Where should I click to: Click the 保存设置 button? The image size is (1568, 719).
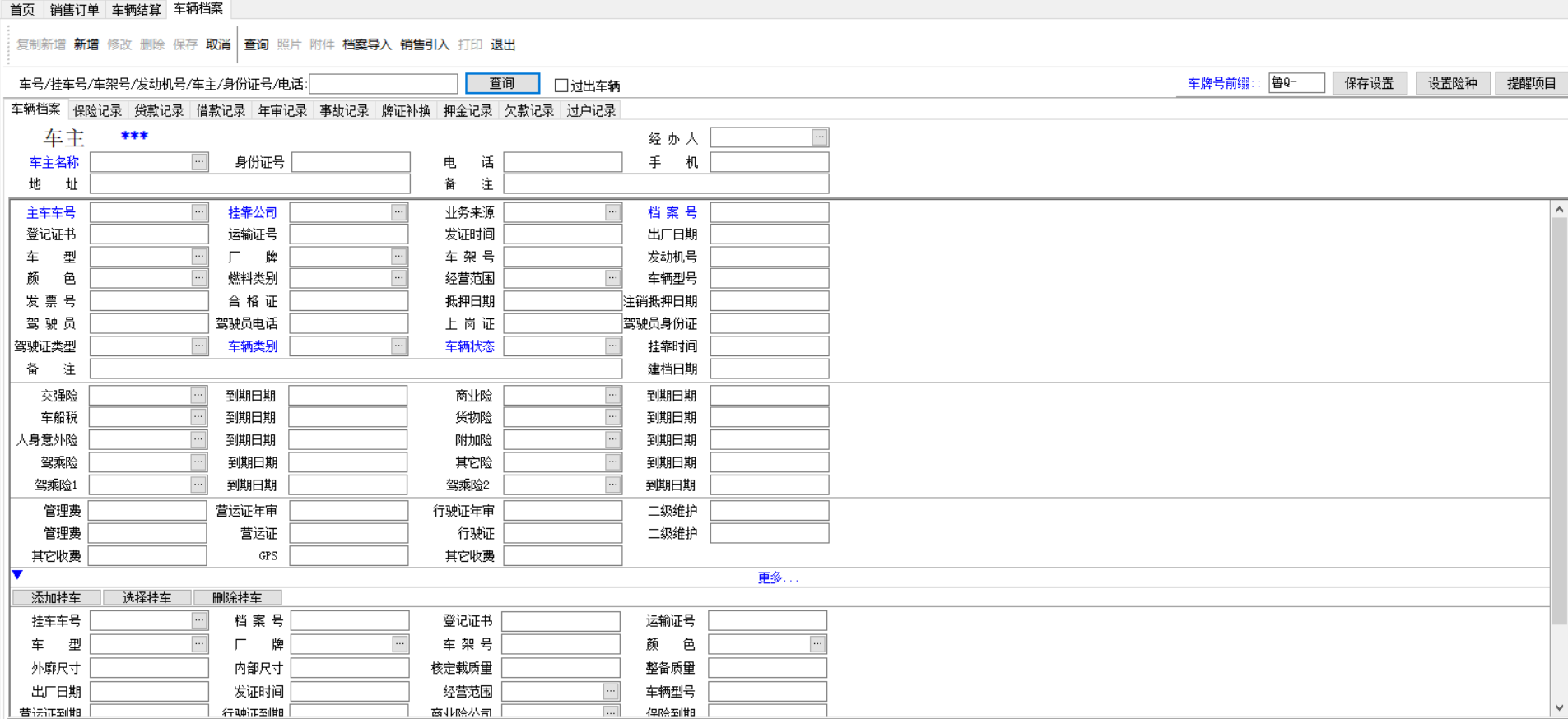(x=1370, y=83)
